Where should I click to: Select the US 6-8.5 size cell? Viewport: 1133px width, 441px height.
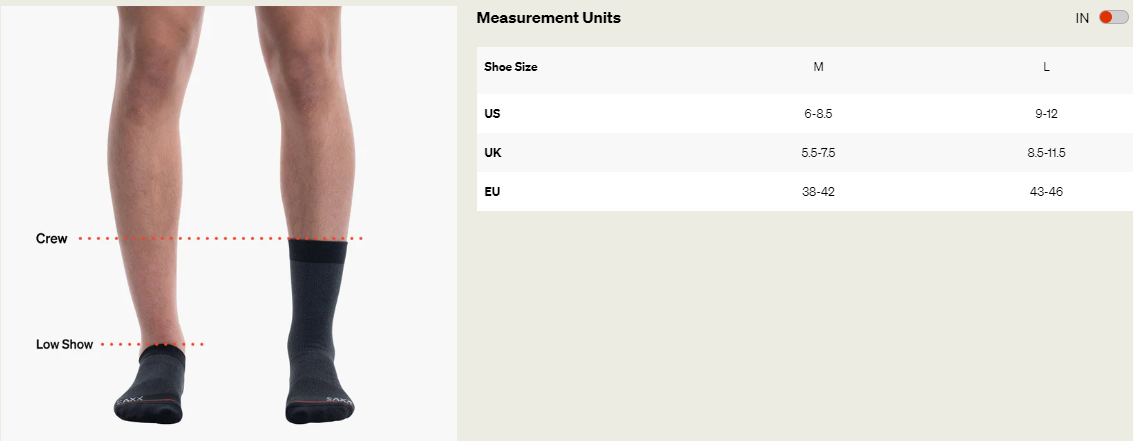tap(818, 114)
